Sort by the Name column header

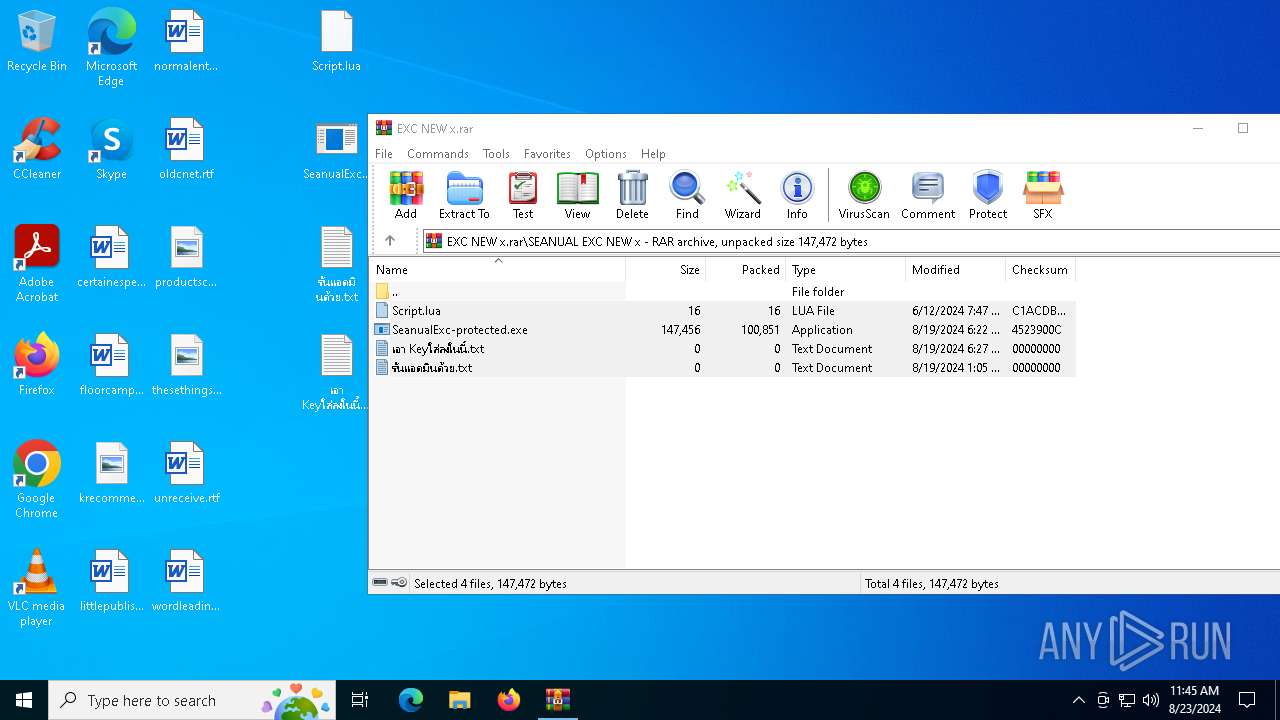[498, 270]
